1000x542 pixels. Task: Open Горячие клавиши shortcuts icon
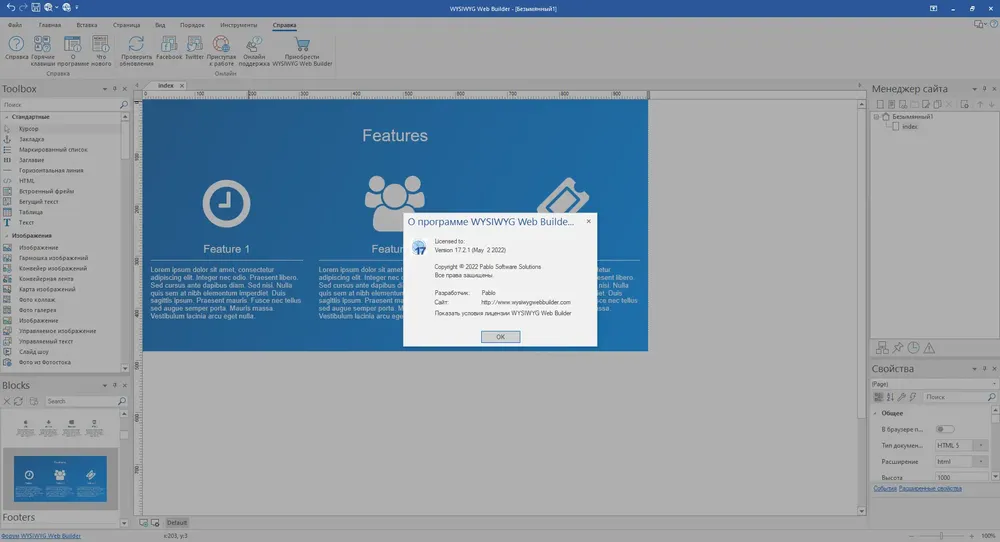pyautogui.click(x=42, y=44)
